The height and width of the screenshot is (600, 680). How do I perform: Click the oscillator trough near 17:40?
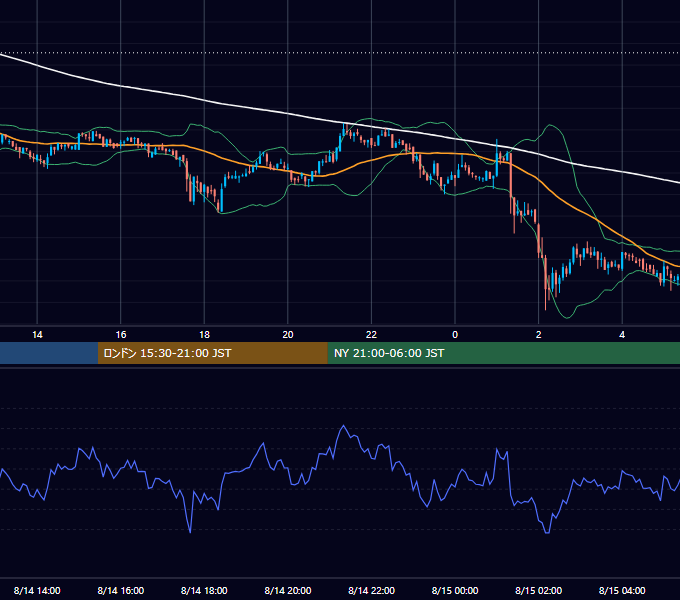(x=190, y=532)
